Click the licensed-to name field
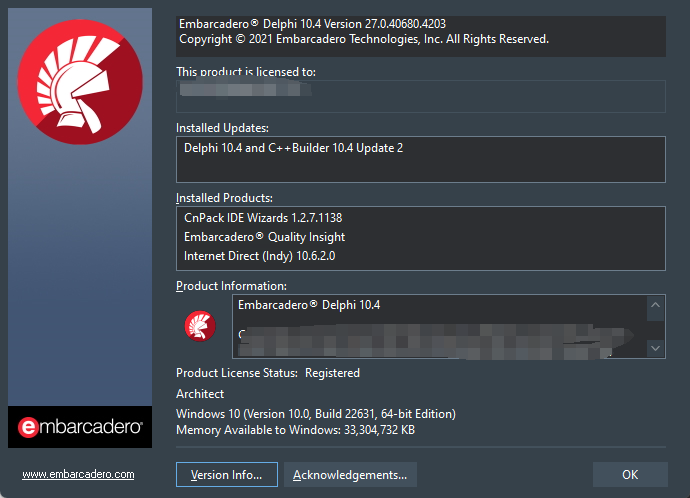 tap(421, 96)
